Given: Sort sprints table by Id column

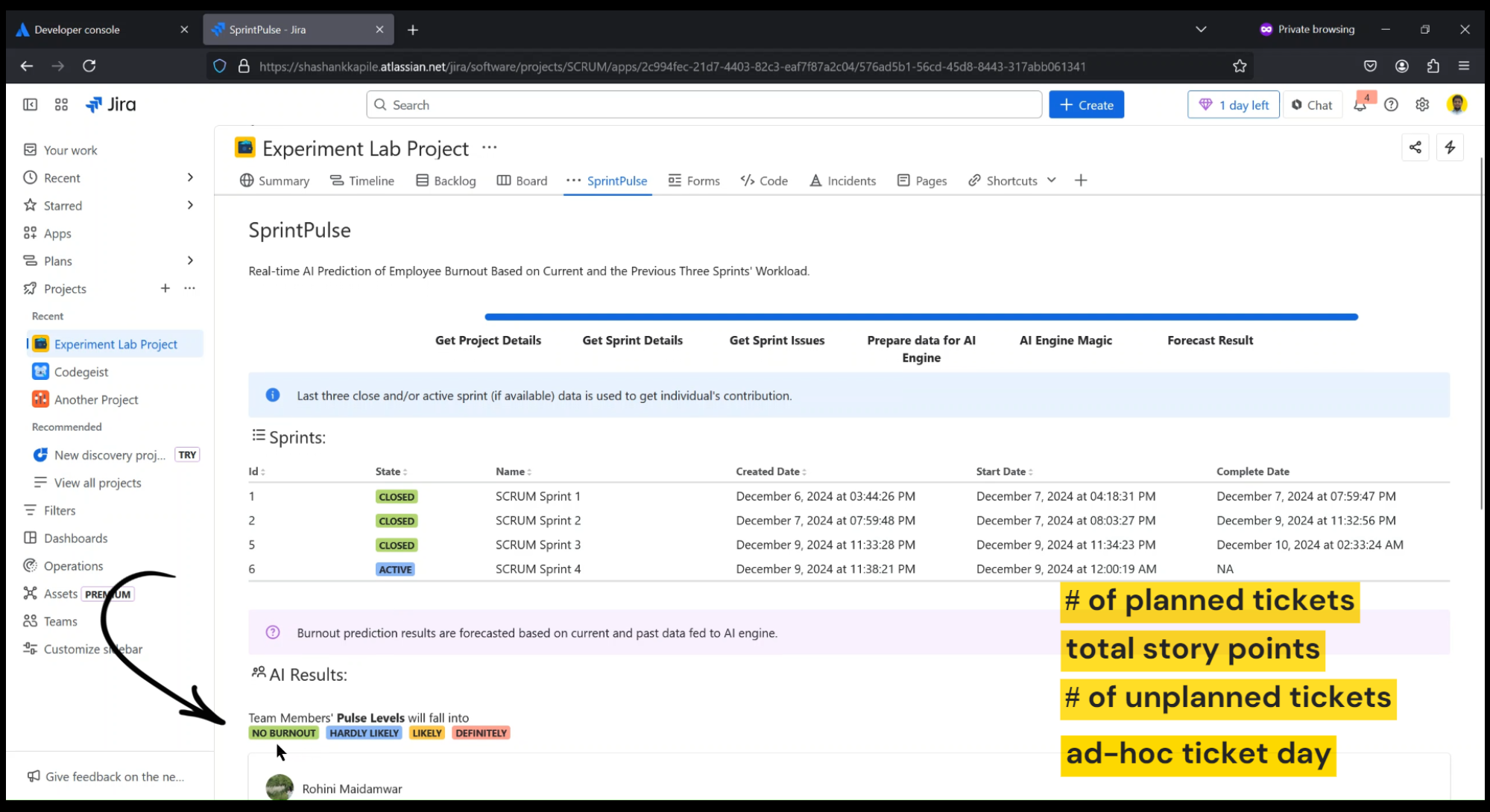Looking at the screenshot, I should pos(257,472).
